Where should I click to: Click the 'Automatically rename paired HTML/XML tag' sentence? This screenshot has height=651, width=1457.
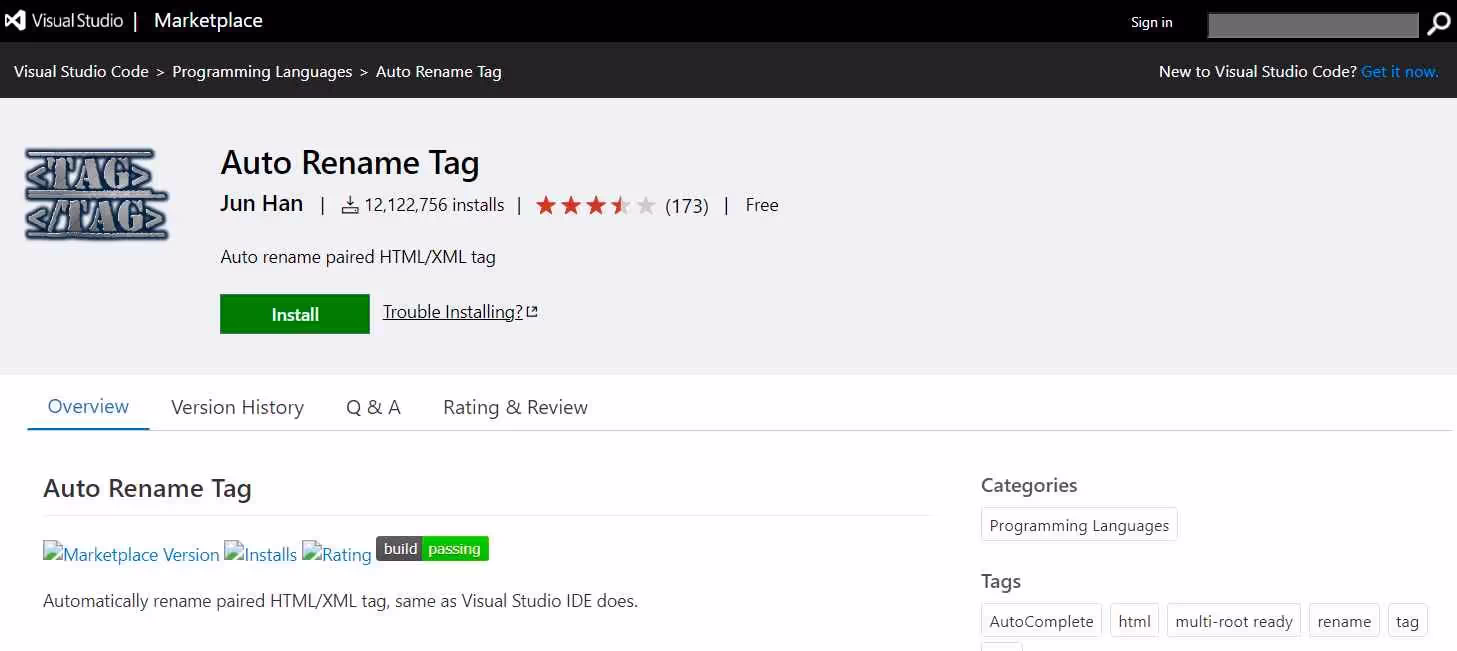340,601
